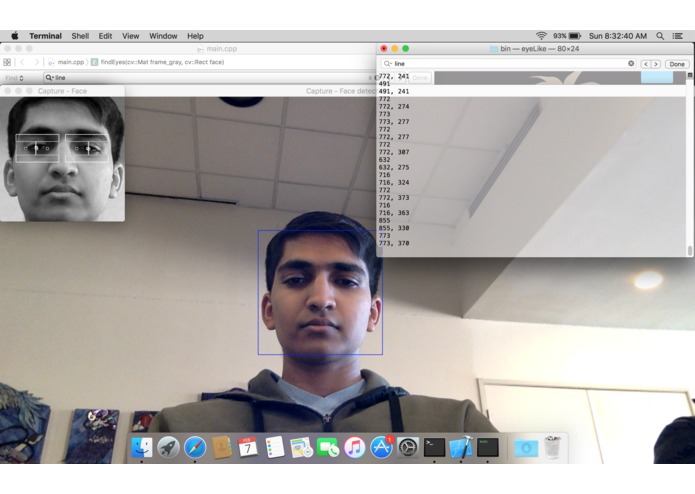Screen dimensions: 695x494
Task: Open Safari from the Dock
Action: click(x=195, y=447)
